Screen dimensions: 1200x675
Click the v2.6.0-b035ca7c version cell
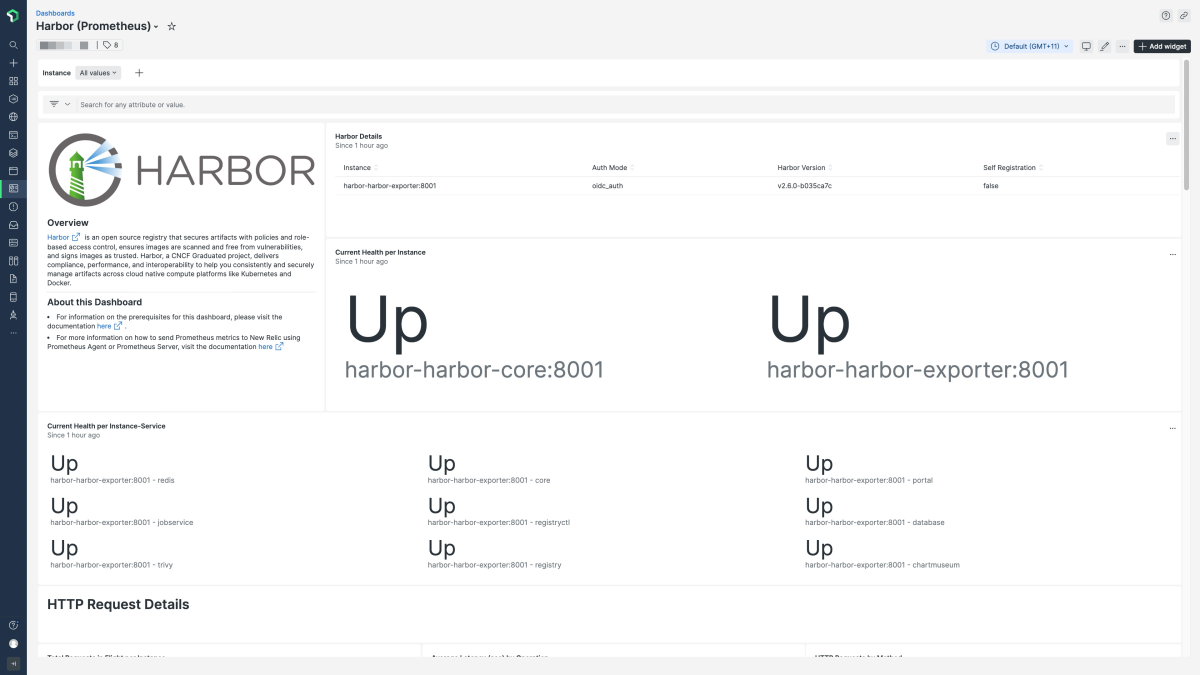pos(805,186)
